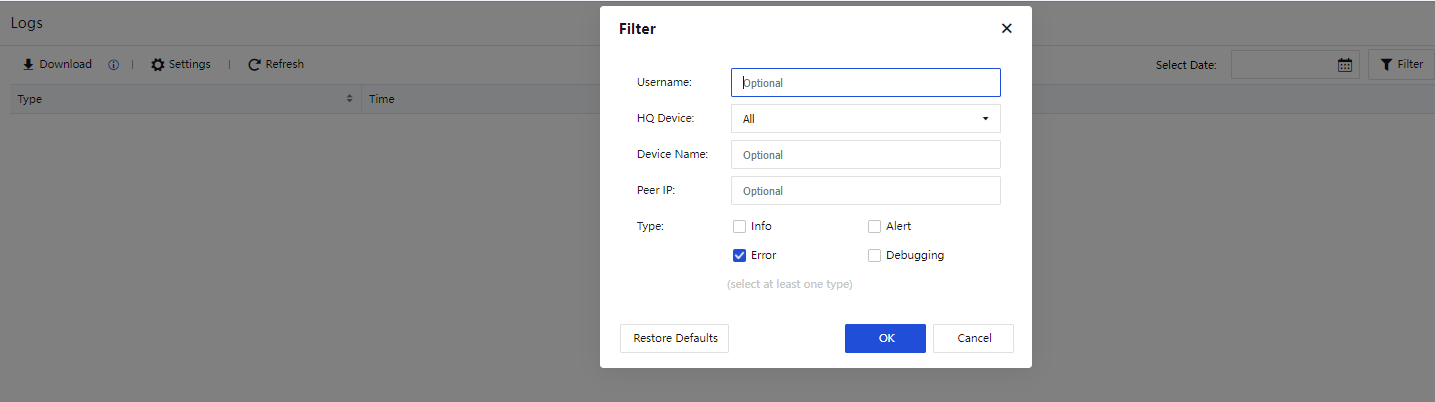Click the Refresh icon in the toolbar
Image resolution: width=1435 pixels, height=402 pixels.
click(255, 64)
